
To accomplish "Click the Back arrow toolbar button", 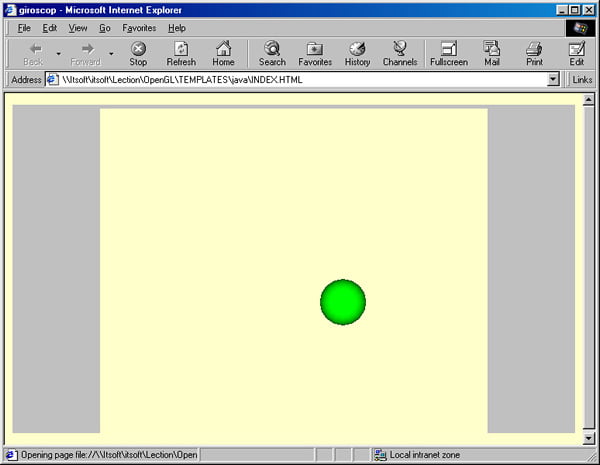I will click(34, 54).
